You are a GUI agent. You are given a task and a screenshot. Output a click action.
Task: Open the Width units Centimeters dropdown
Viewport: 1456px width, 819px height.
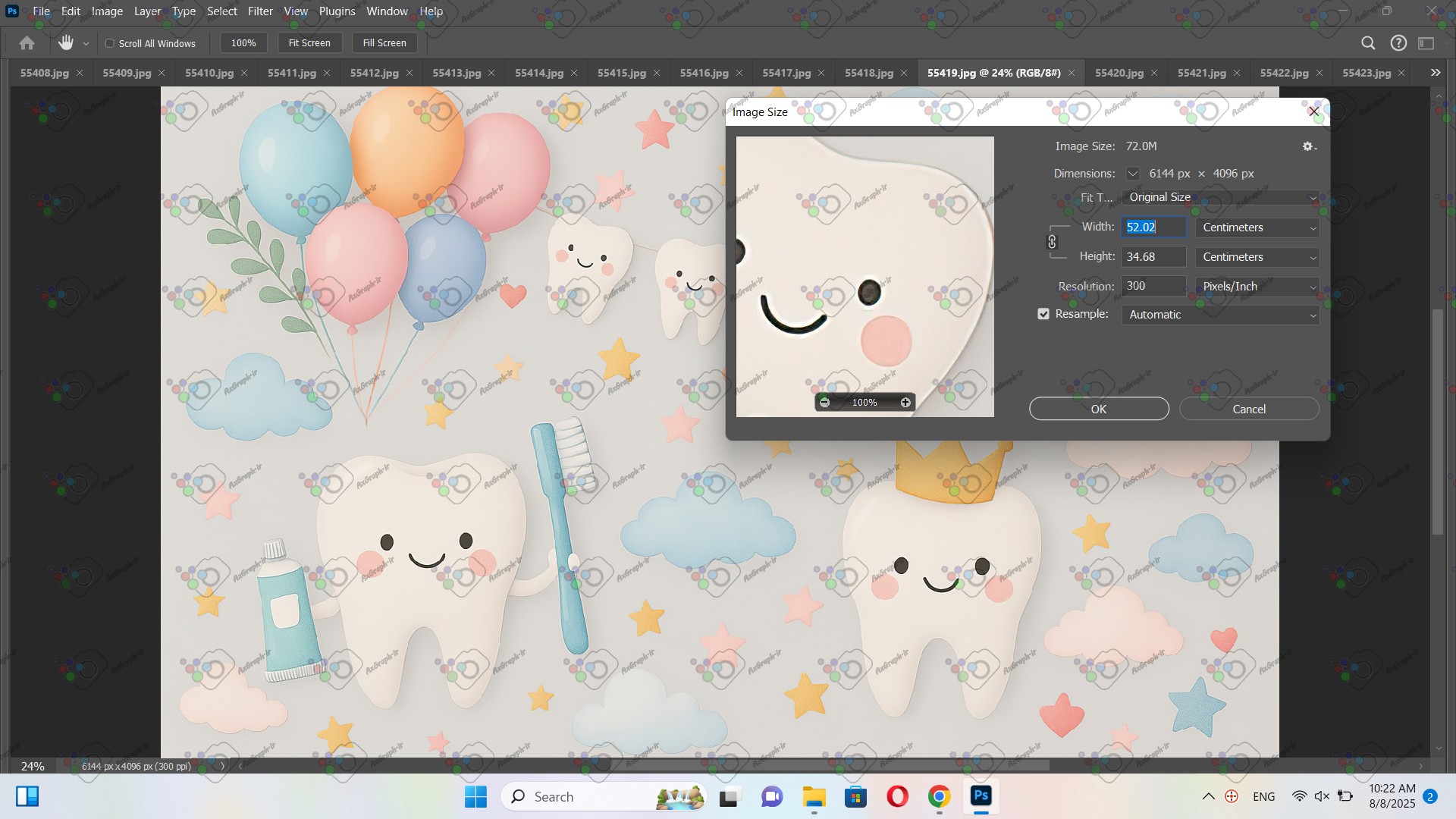pyautogui.click(x=1257, y=227)
